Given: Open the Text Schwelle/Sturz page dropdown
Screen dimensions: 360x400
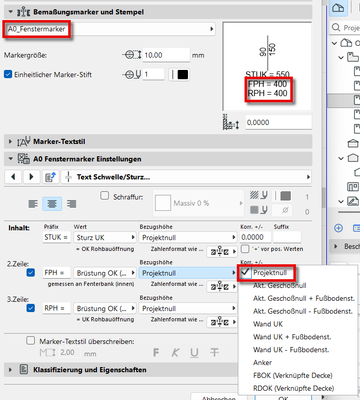Looking at the screenshot, I should click(186, 177).
